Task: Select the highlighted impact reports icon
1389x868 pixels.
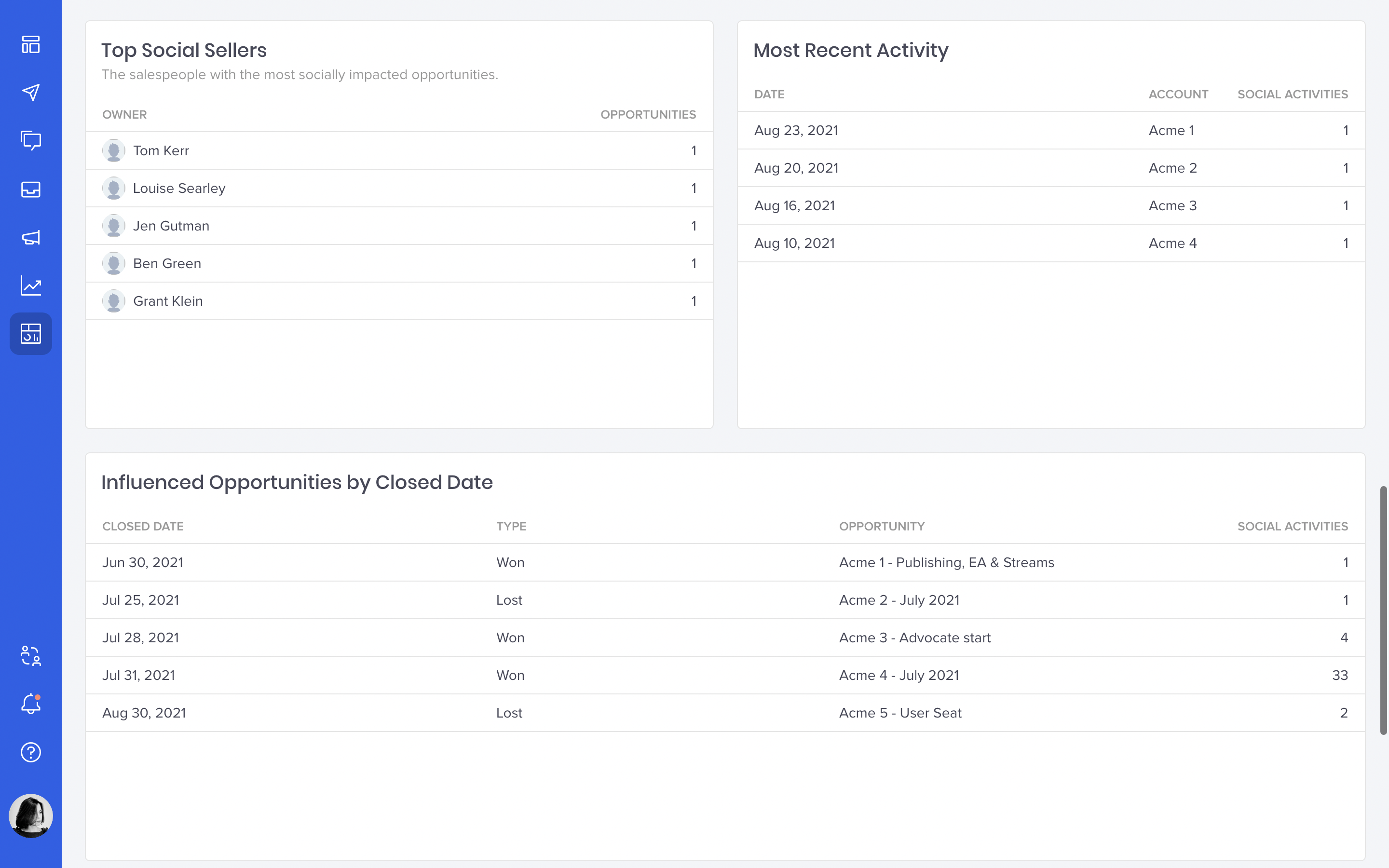Action: (x=30, y=334)
